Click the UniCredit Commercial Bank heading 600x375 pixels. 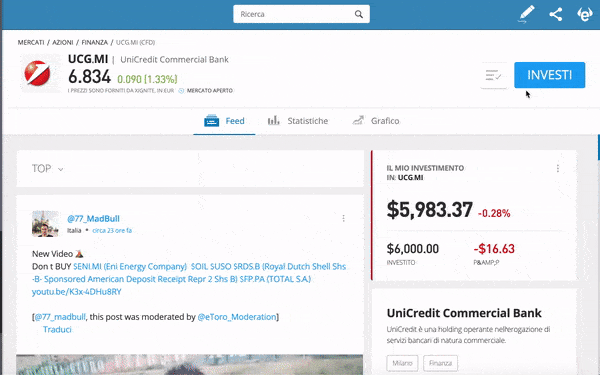tap(464, 313)
